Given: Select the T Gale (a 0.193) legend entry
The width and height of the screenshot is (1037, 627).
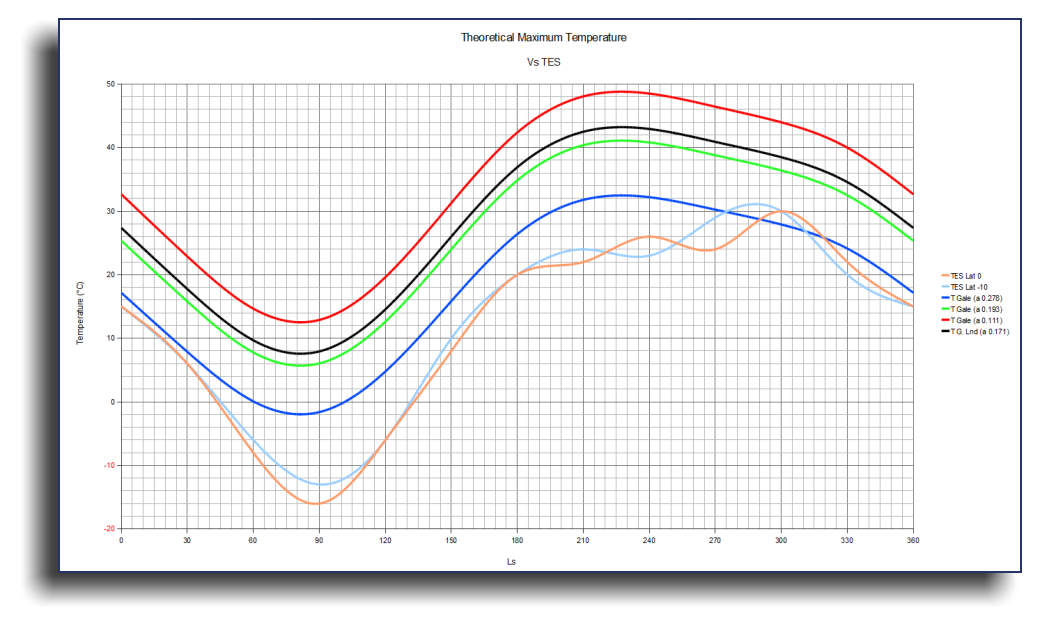Looking at the screenshot, I should (x=976, y=308).
